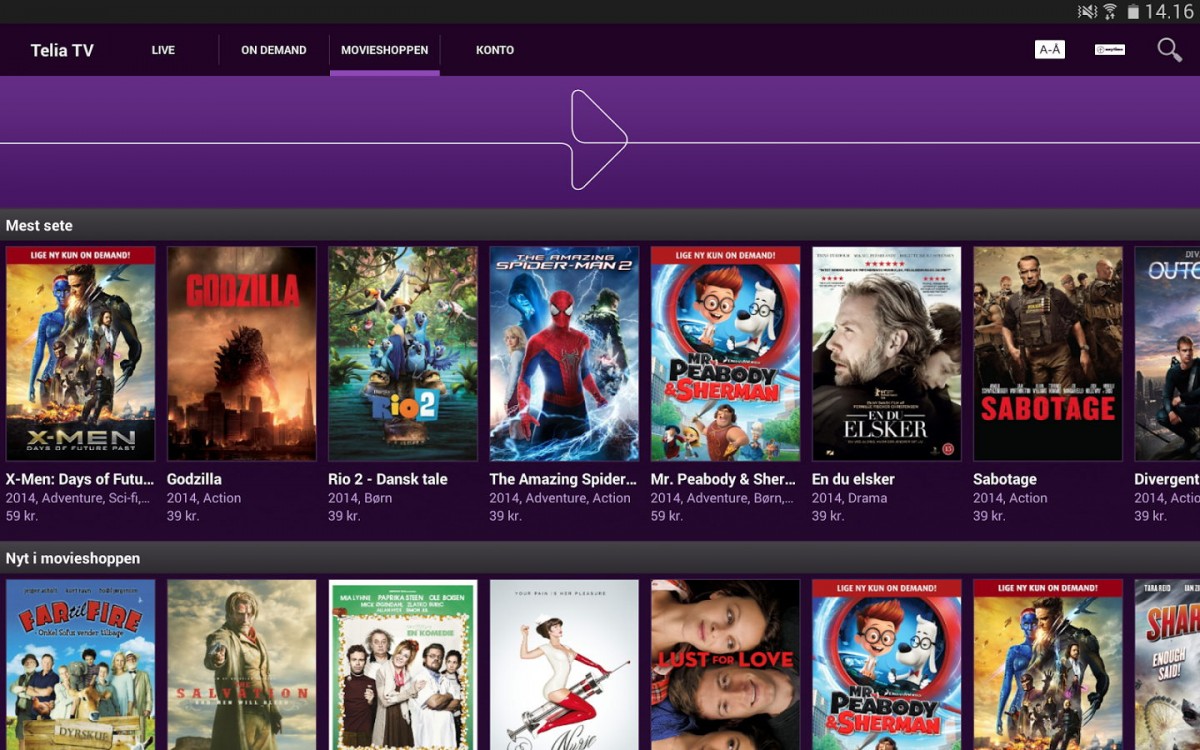This screenshot has height=750, width=1200.
Task: Open the Nurse movie poster
Action: point(564,665)
